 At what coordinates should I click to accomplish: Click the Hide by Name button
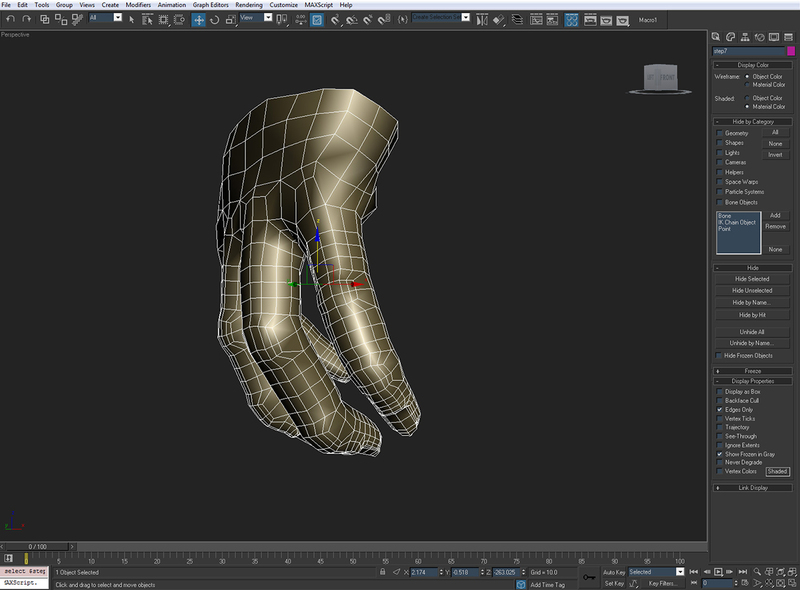[752, 302]
